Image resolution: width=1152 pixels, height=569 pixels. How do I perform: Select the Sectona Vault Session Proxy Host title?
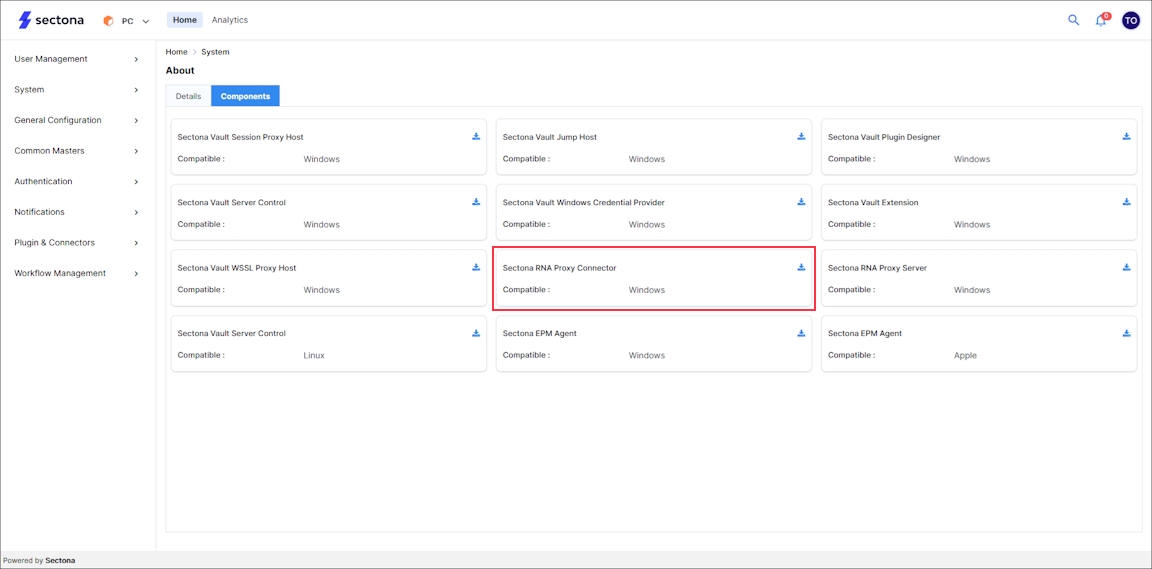pos(240,137)
